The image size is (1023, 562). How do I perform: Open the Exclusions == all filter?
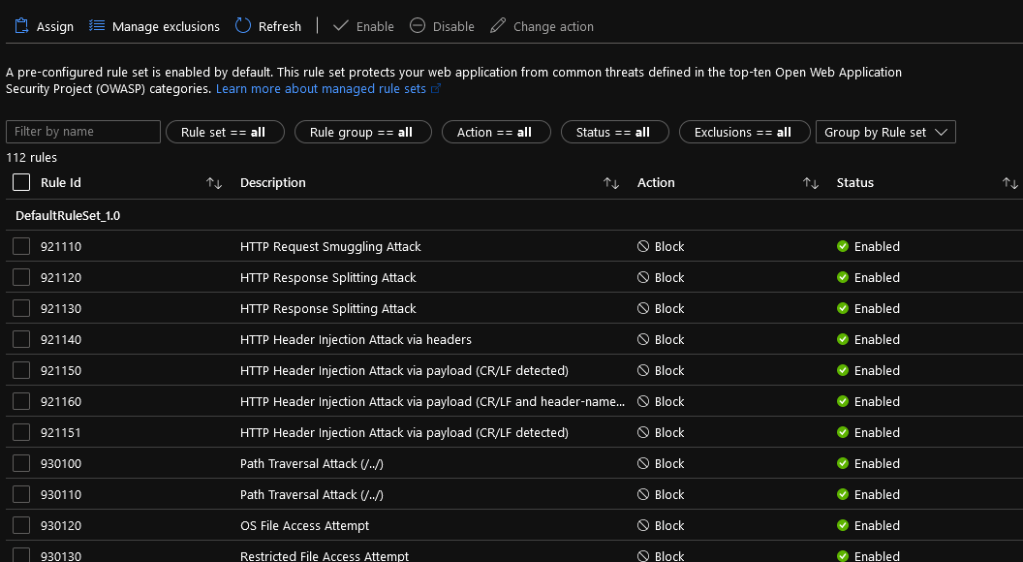(743, 132)
